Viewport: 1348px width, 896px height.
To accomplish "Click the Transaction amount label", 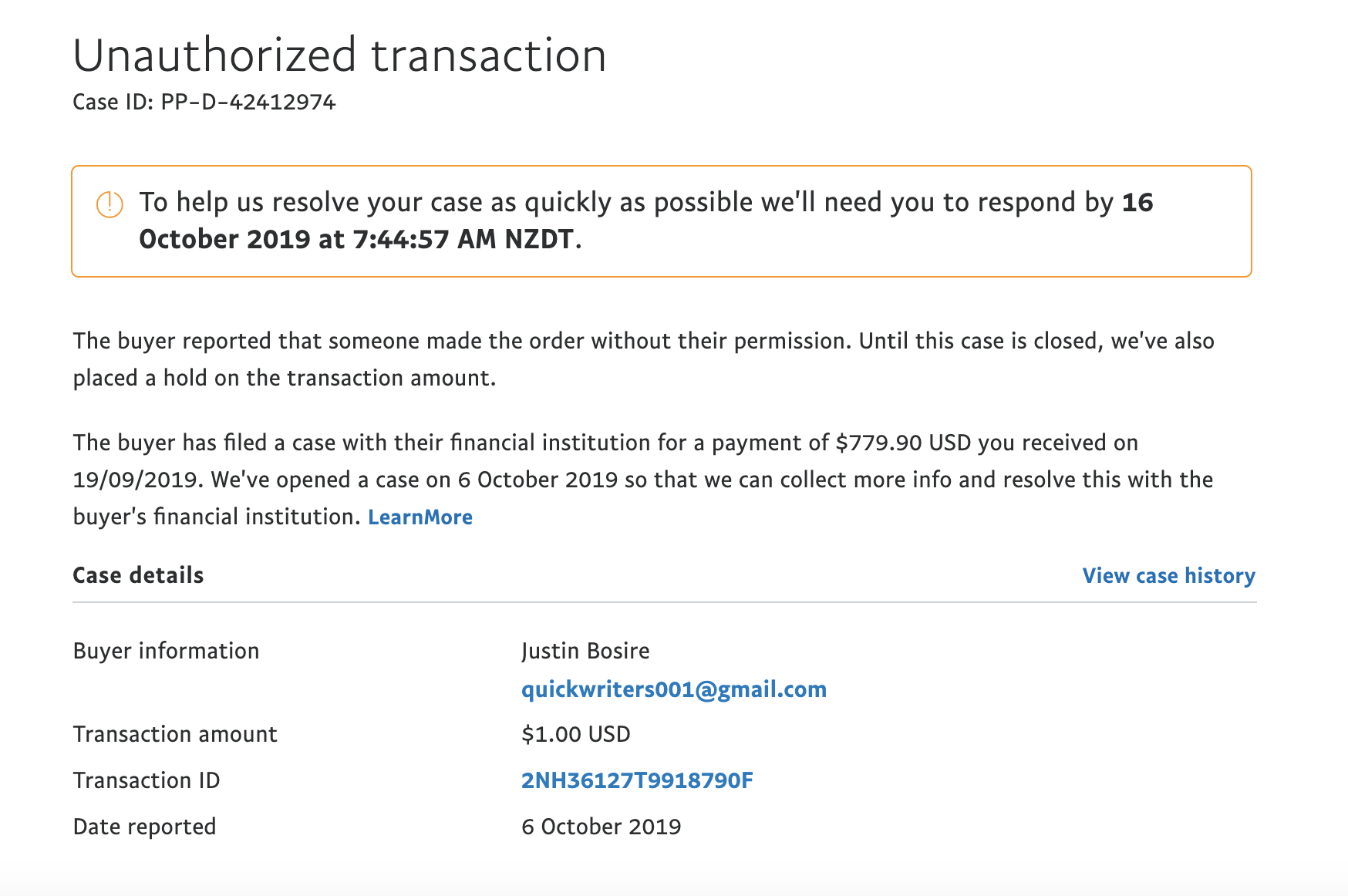I will coord(175,734).
